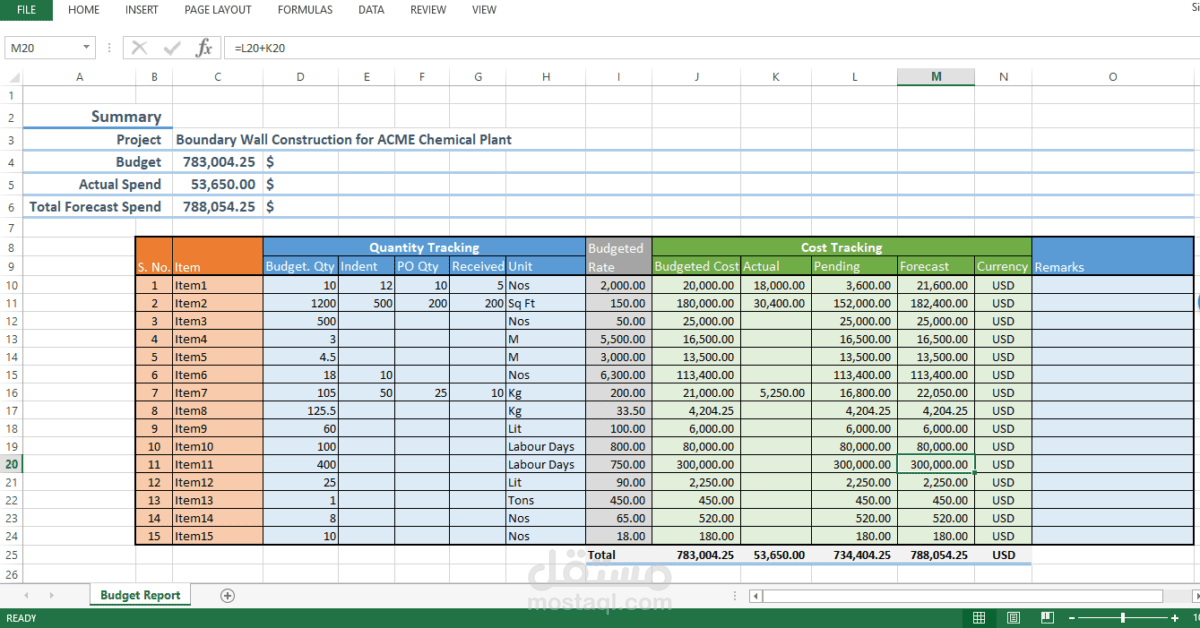Switch to Page Layout view icon

click(1013, 618)
